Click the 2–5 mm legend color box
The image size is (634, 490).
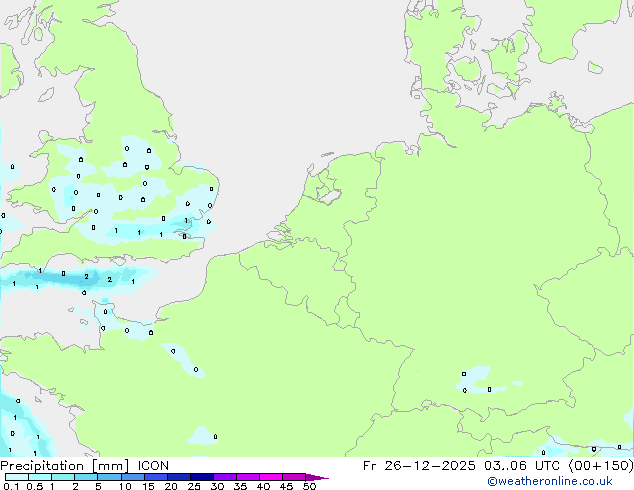click(86, 477)
